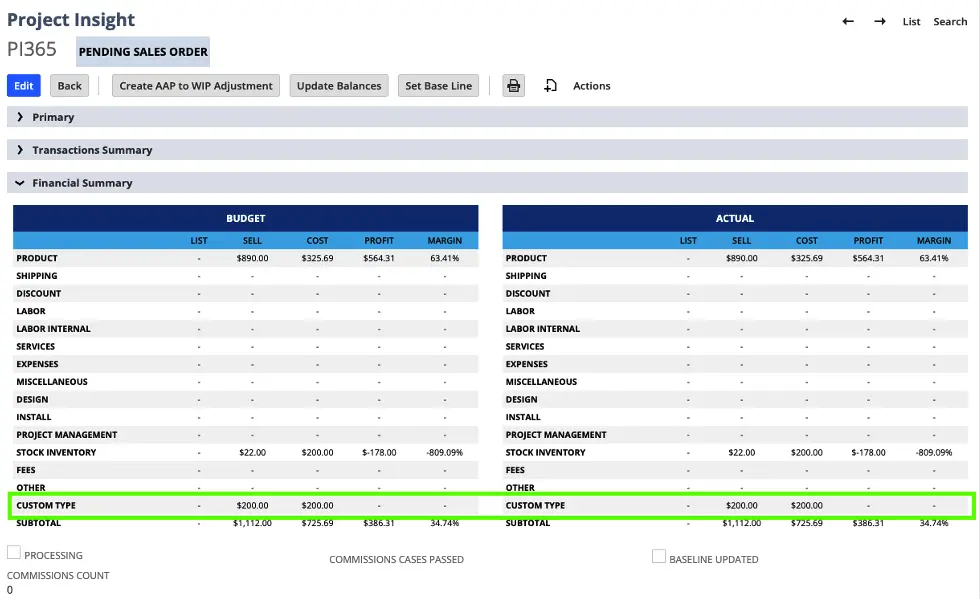
Task: Click Create AAP to WIP Adjustment
Action: (x=196, y=86)
